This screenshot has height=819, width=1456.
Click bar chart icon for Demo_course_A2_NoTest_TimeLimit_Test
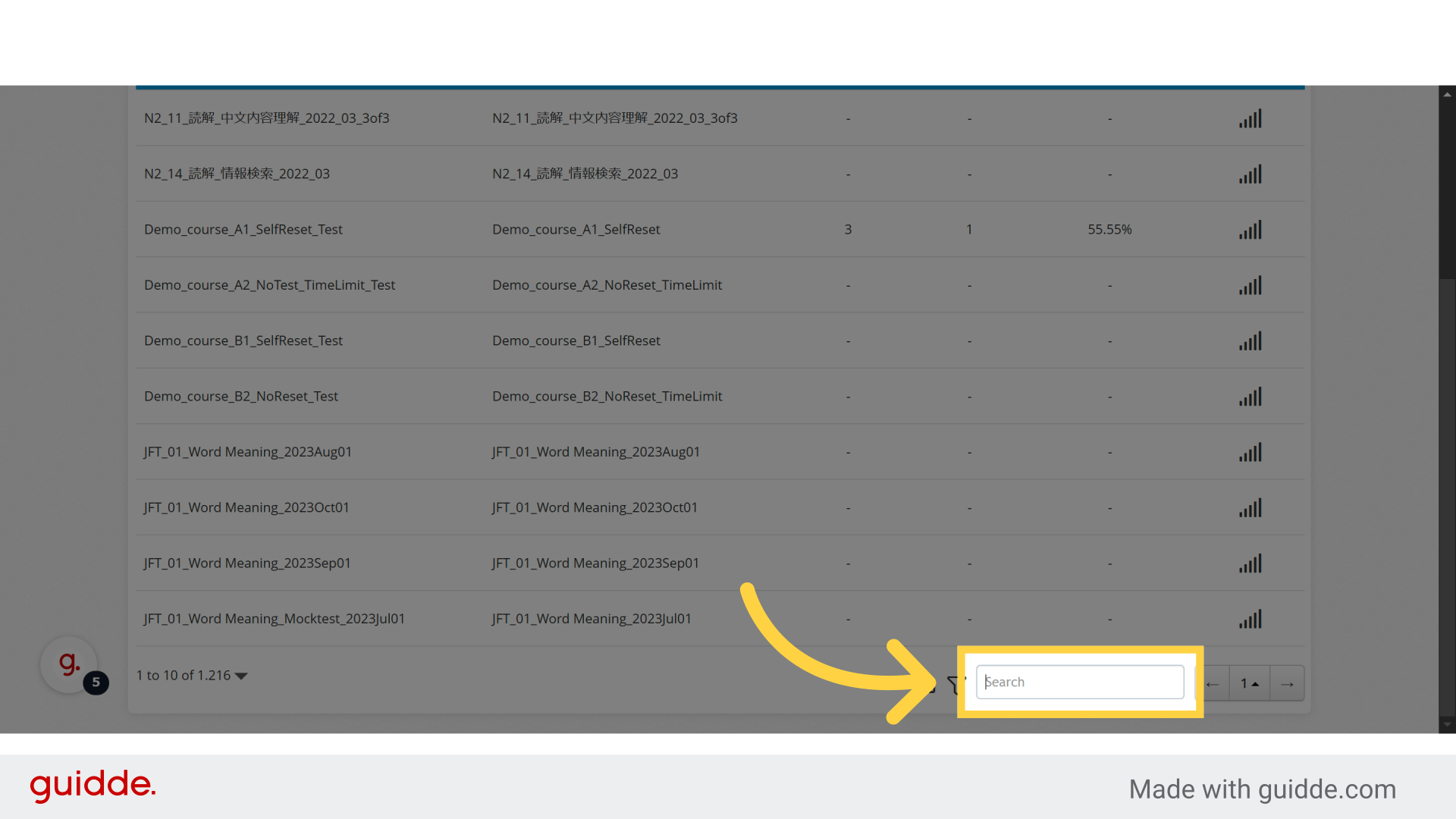coord(1250,286)
